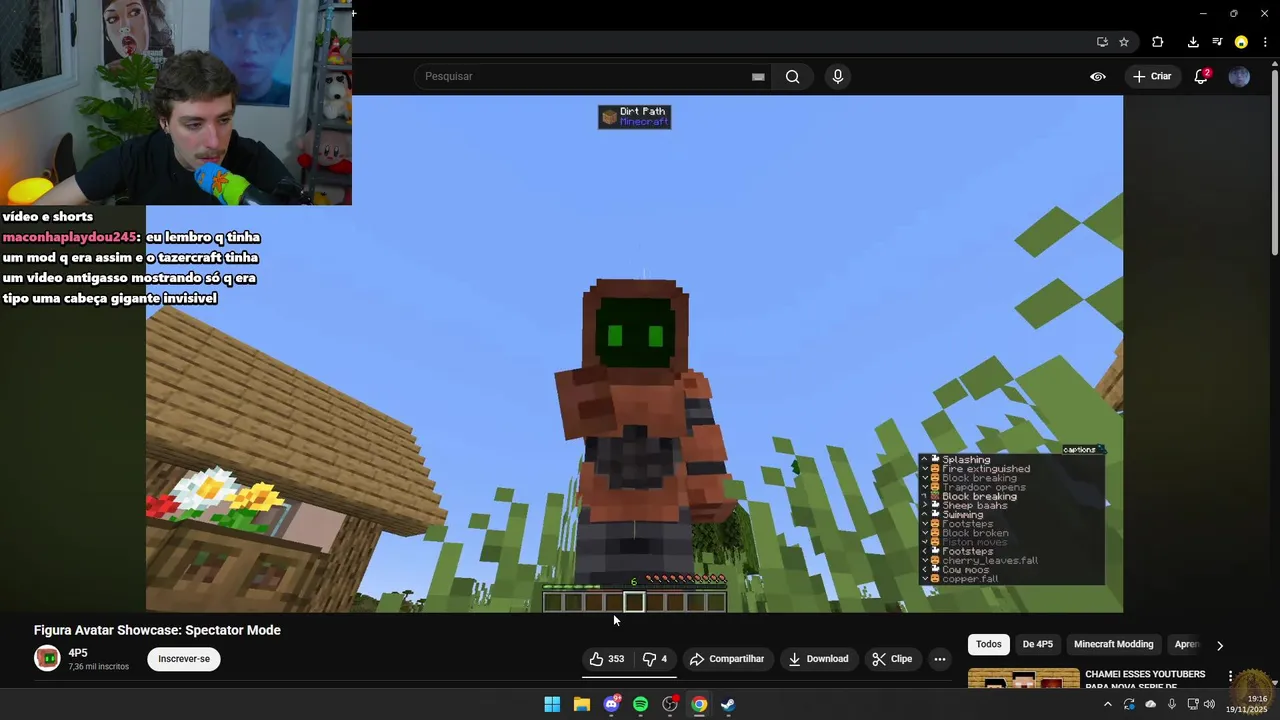Click the Download button

tap(818, 659)
